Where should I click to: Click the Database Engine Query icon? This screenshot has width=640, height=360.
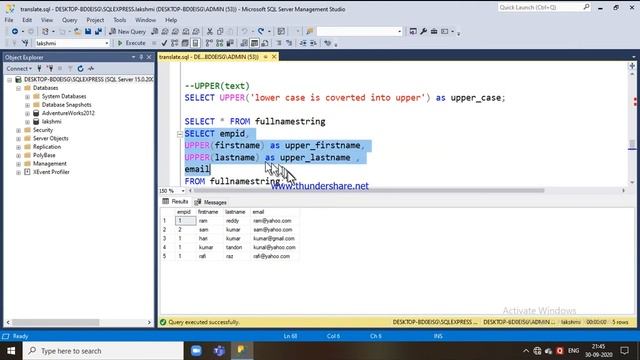click(x=155, y=31)
